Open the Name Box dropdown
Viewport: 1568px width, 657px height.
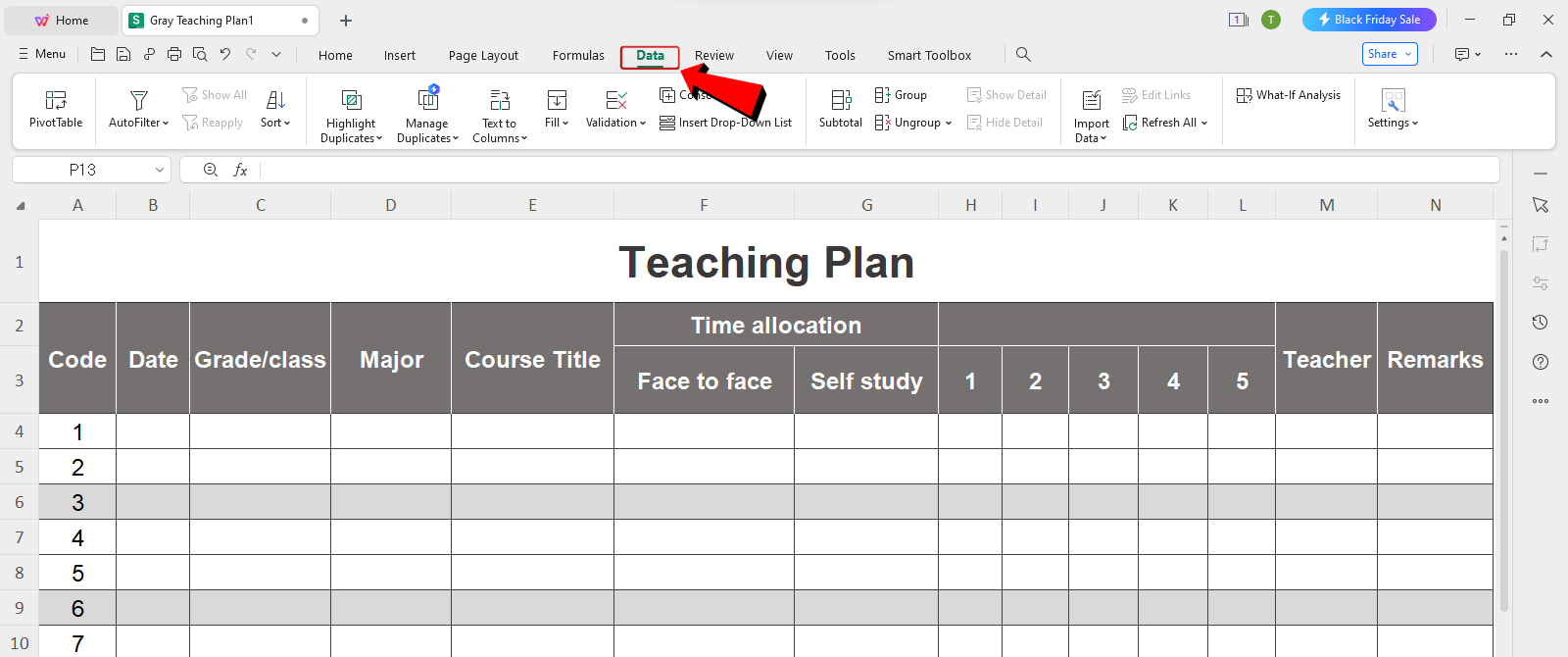[160, 170]
